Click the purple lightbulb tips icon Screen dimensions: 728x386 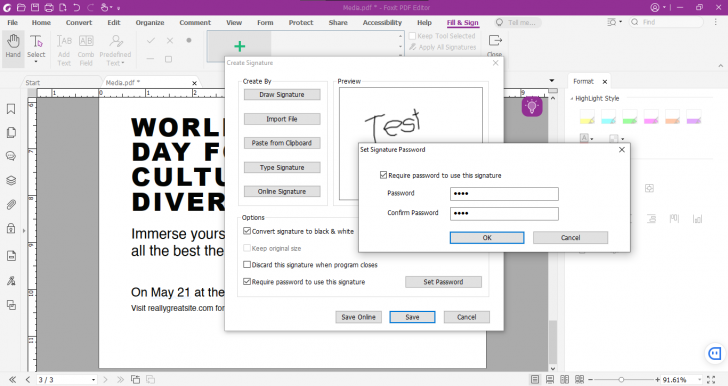click(532, 106)
